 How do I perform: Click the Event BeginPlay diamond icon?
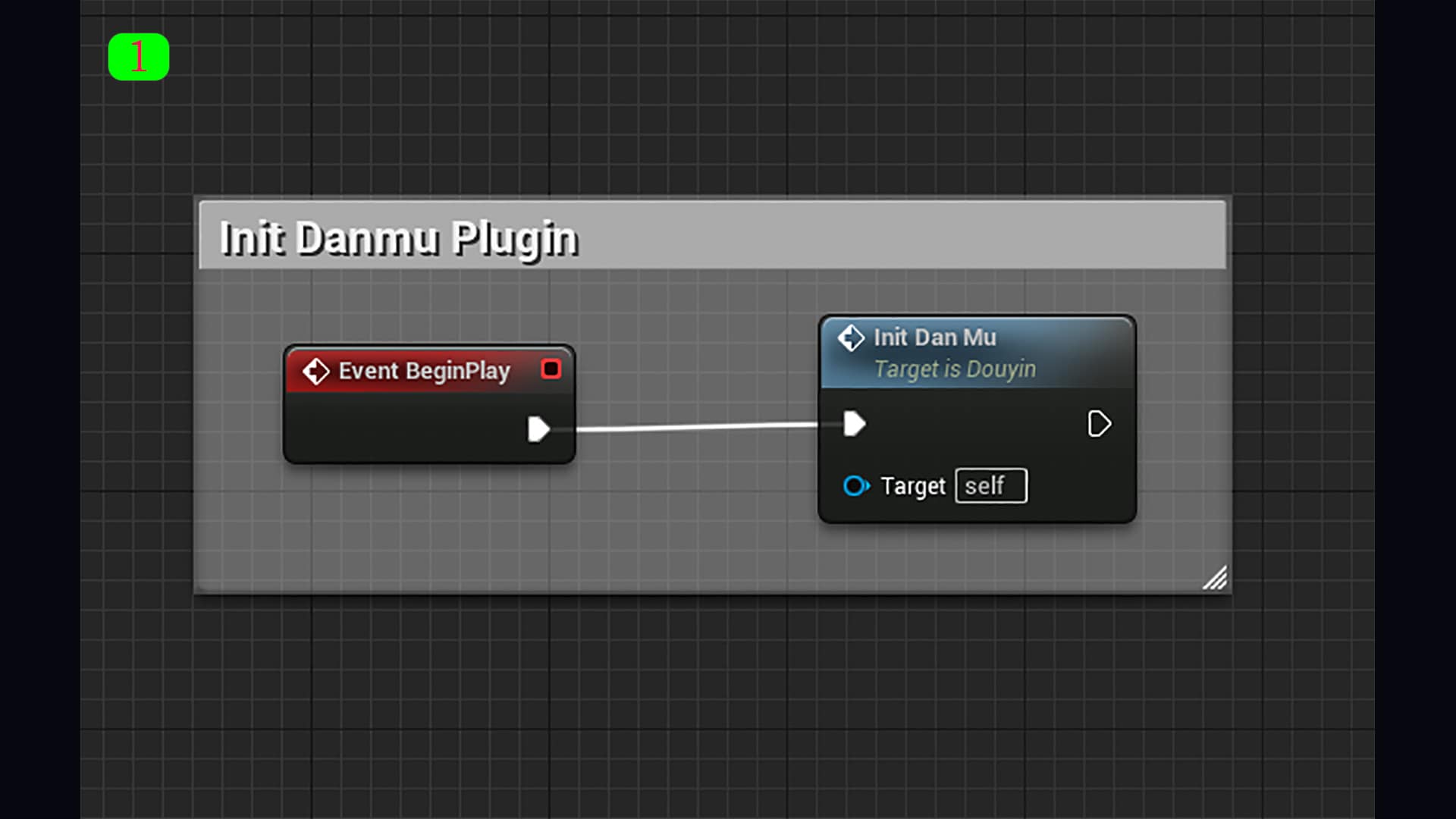(x=315, y=372)
